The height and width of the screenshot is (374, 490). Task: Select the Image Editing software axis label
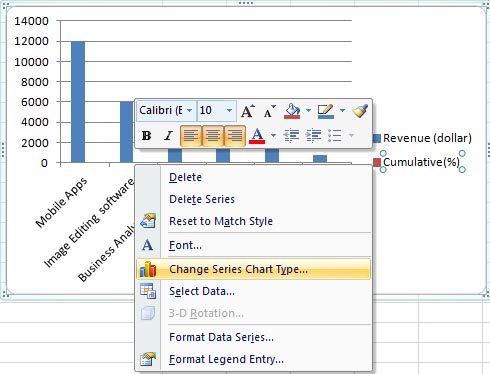(x=89, y=223)
